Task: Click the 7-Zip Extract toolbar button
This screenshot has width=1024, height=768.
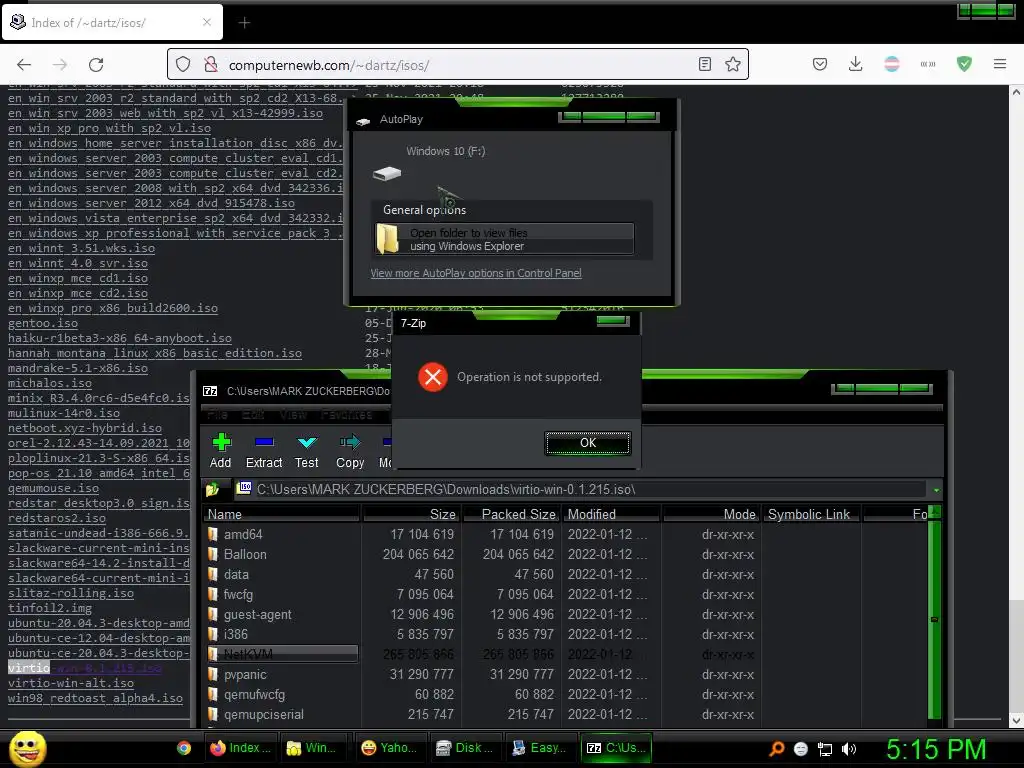Action: click(x=264, y=451)
